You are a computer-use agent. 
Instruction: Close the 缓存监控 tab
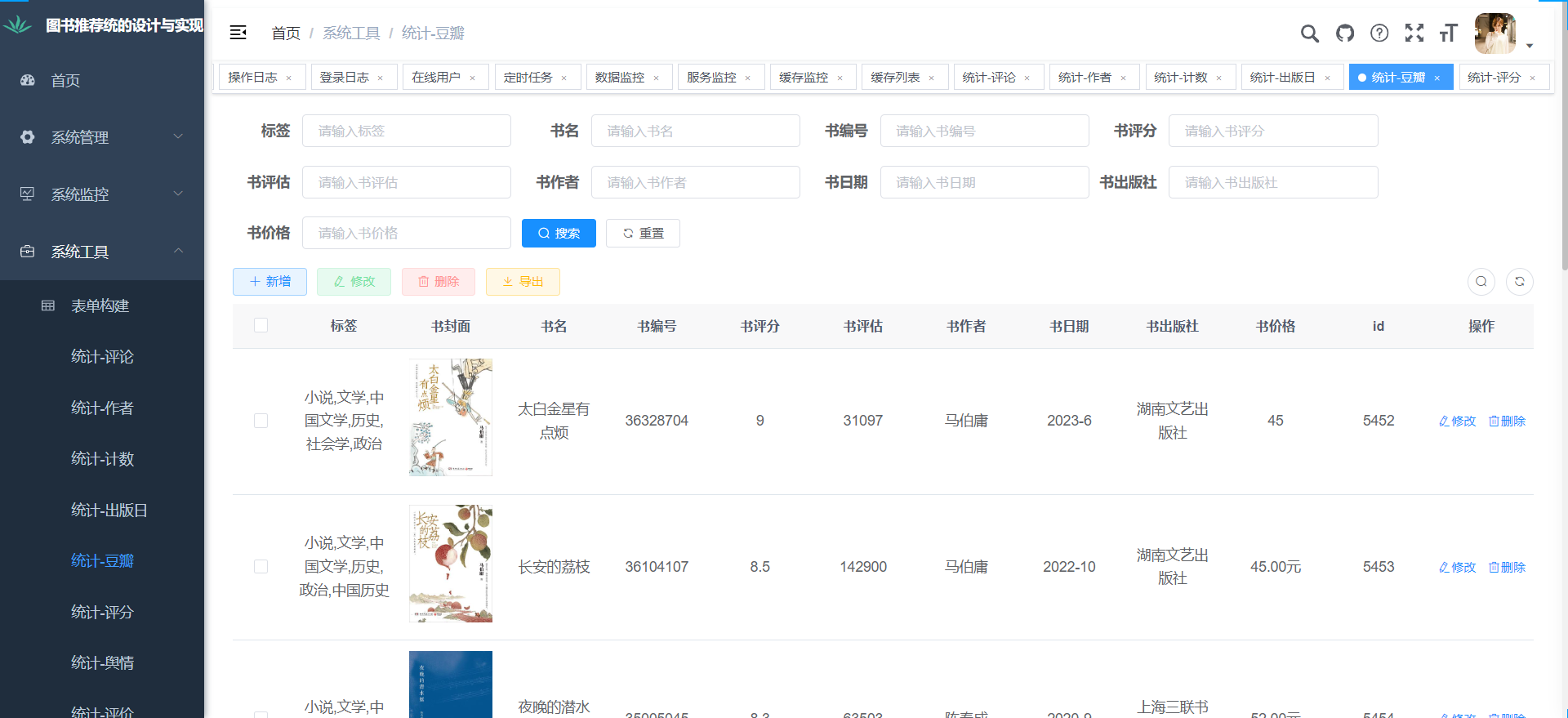840,78
